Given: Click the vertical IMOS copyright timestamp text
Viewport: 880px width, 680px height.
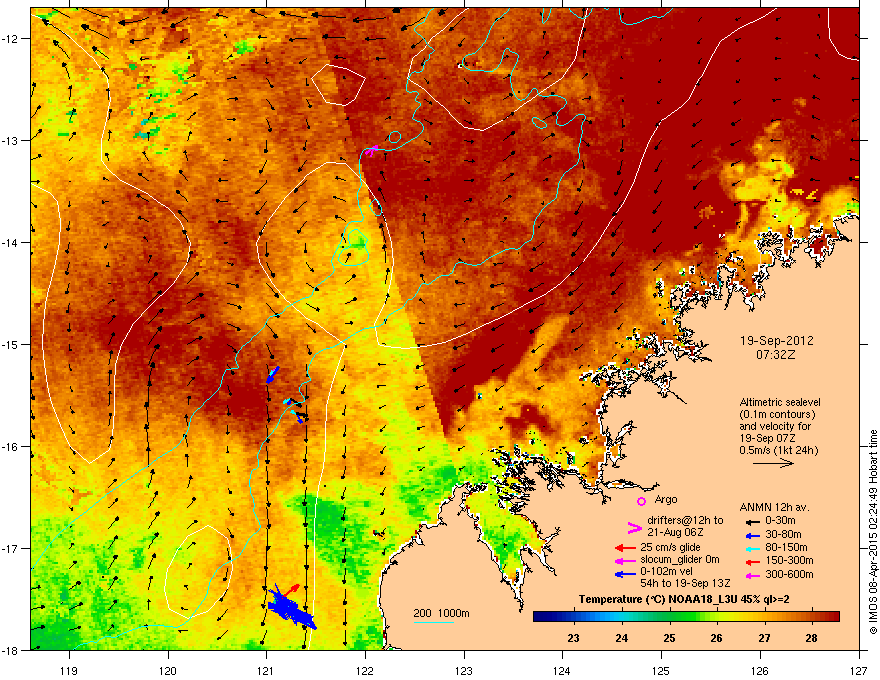Looking at the screenshot, I should [873, 532].
